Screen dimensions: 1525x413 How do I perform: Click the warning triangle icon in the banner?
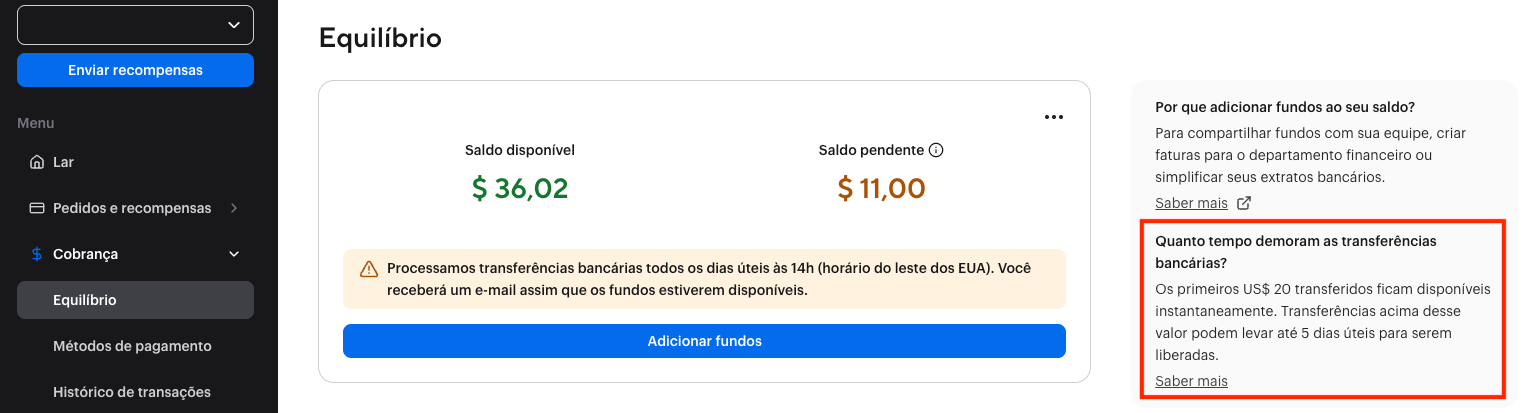coord(369,269)
